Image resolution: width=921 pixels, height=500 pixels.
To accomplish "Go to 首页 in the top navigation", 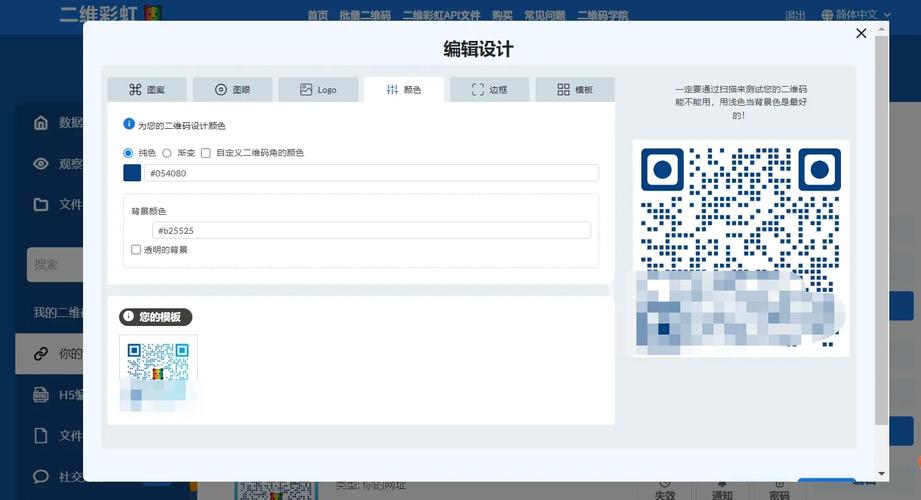I will coord(318,15).
